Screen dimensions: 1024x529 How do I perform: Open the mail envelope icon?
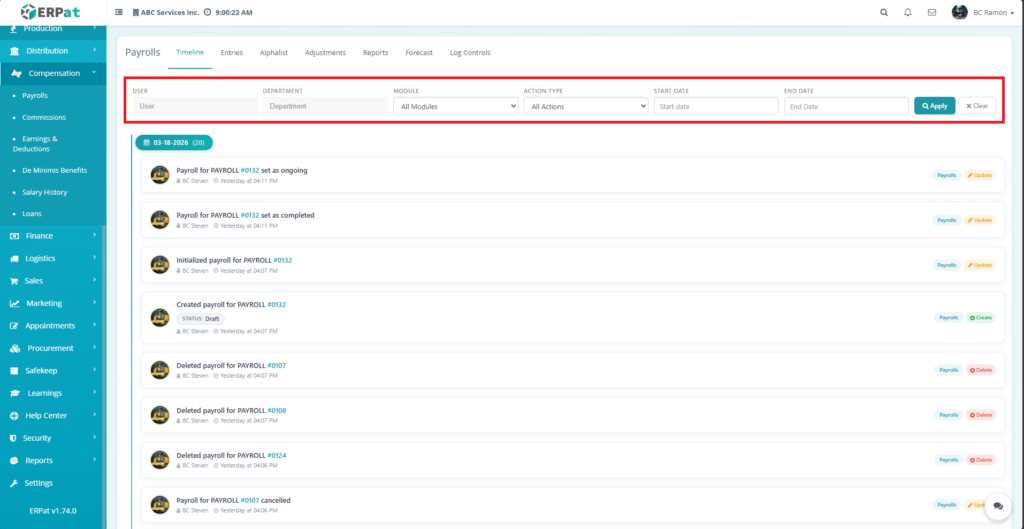(932, 13)
